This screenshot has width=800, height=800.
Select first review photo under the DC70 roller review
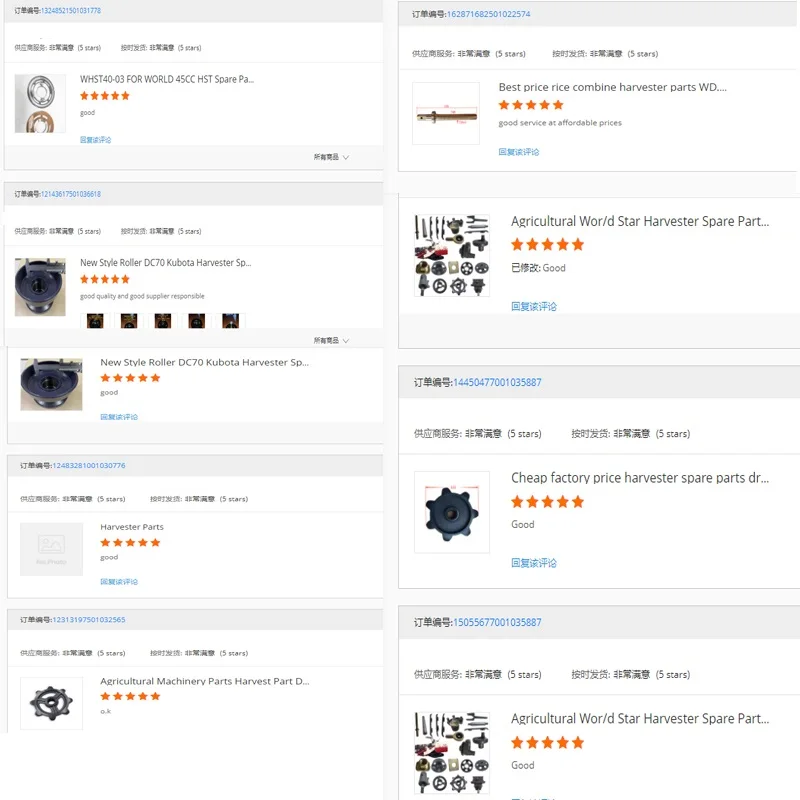[x=95, y=321]
